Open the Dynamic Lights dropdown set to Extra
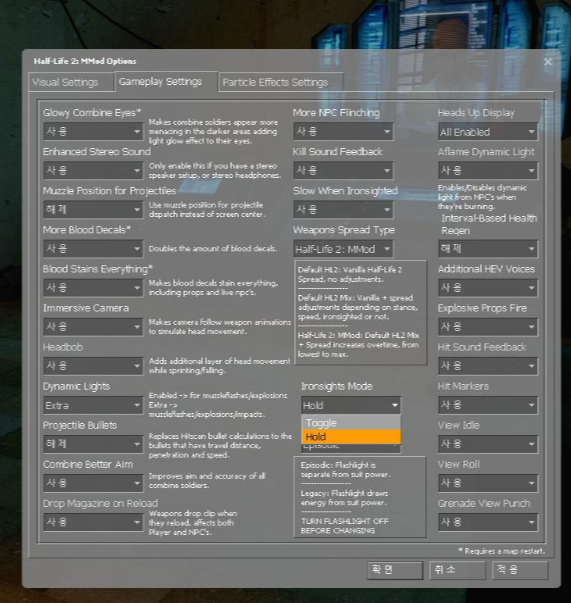The width and height of the screenshot is (571, 603). click(93, 405)
